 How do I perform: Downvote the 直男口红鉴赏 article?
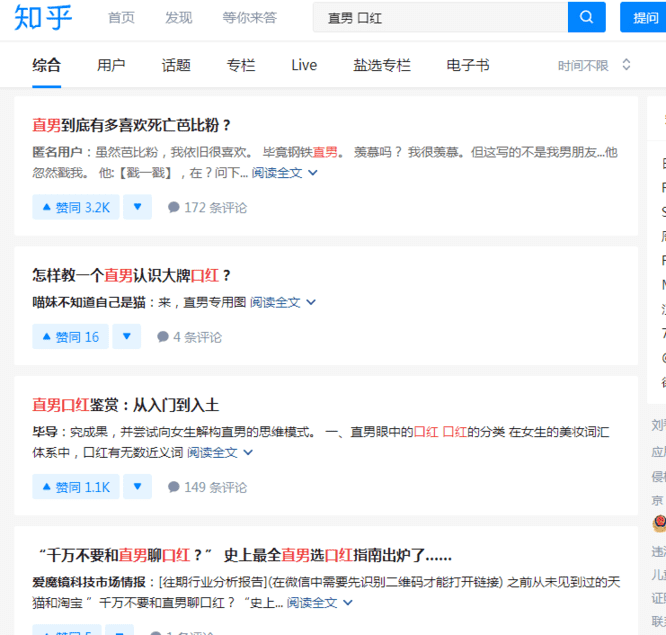pyautogui.click(x=137, y=487)
